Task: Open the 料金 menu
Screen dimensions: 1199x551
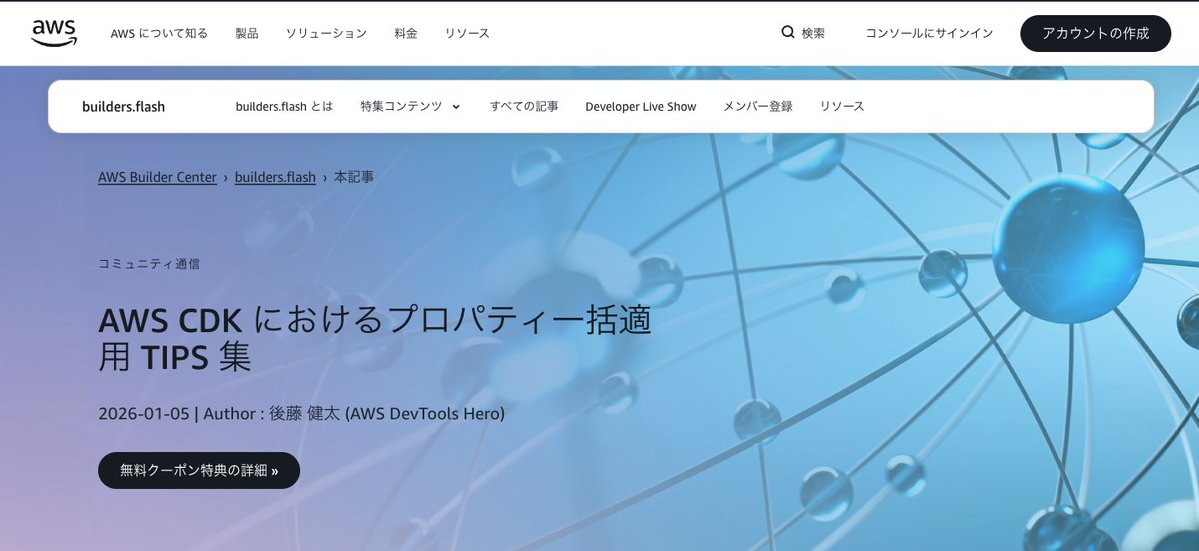Action: [406, 34]
